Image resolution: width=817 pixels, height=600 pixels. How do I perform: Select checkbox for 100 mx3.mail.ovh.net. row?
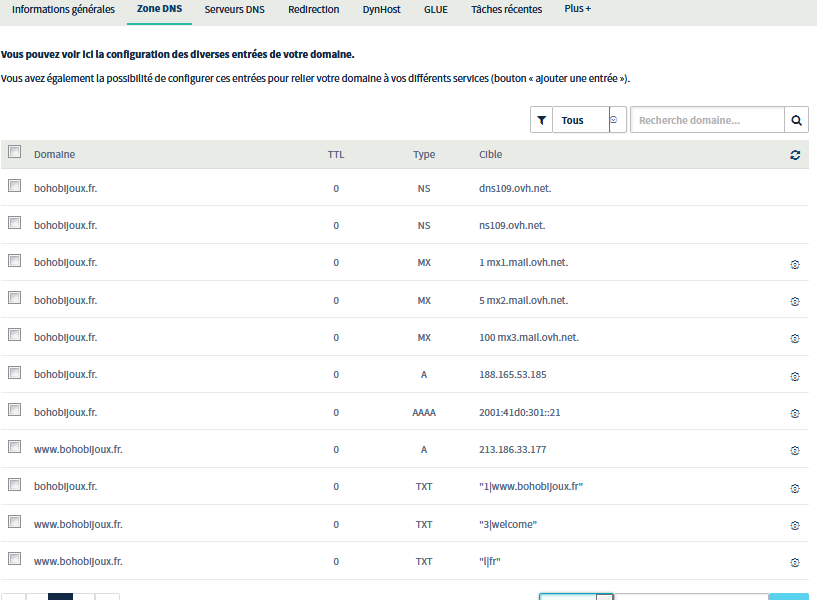click(14, 335)
